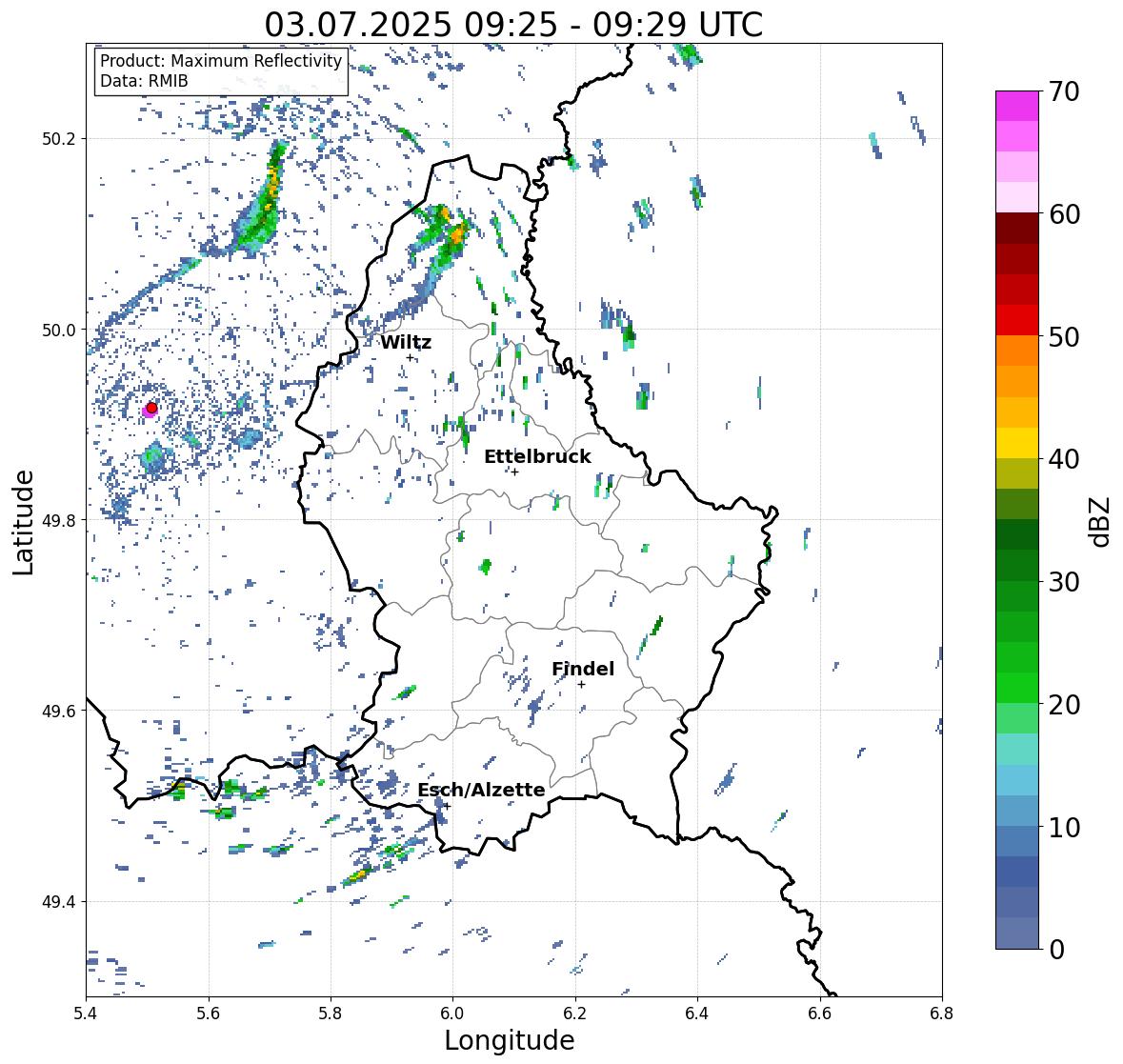Click the colorbar value 30
Screen dimensions: 1123x1064
1064,581
